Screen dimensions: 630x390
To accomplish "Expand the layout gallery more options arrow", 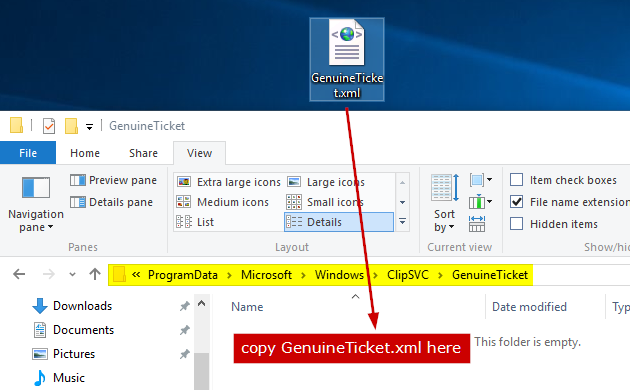I will (x=402, y=221).
